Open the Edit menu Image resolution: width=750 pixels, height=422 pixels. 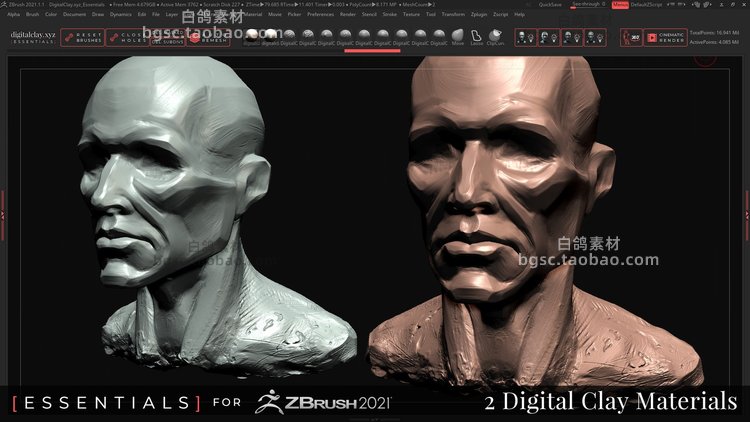pos(142,14)
